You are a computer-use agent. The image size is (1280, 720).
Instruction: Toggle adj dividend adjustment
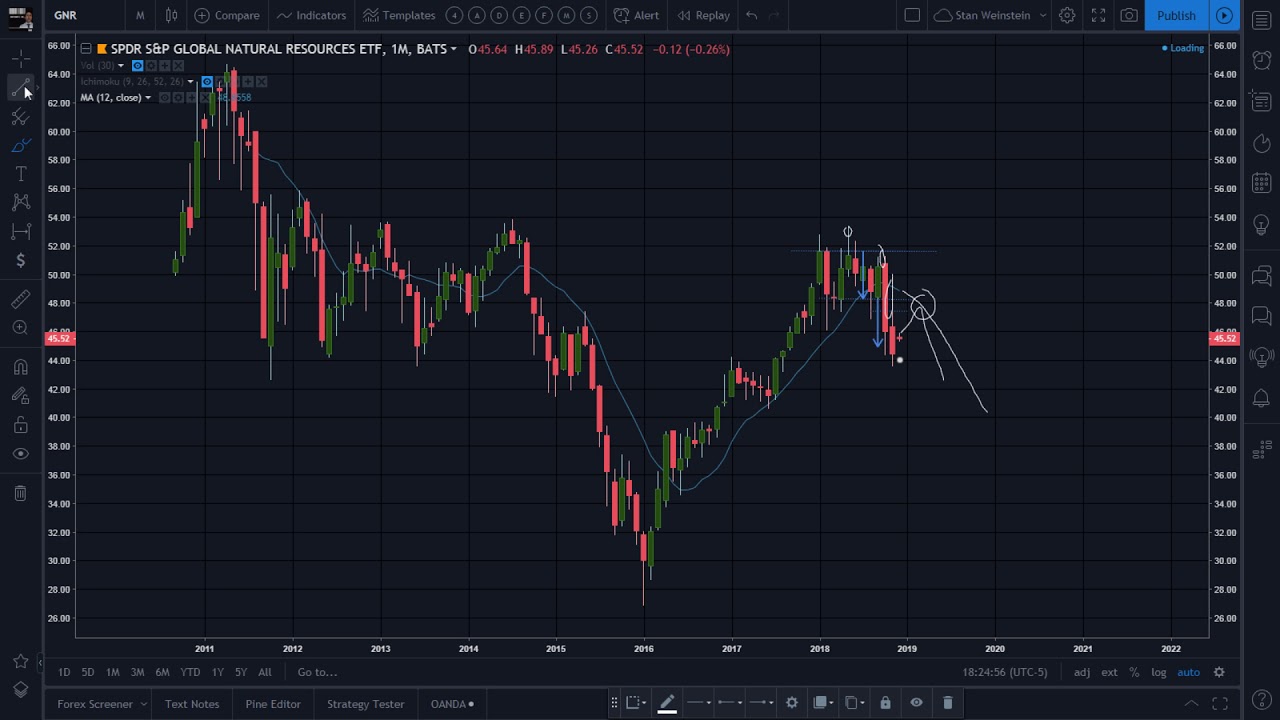click(x=1082, y=672)
